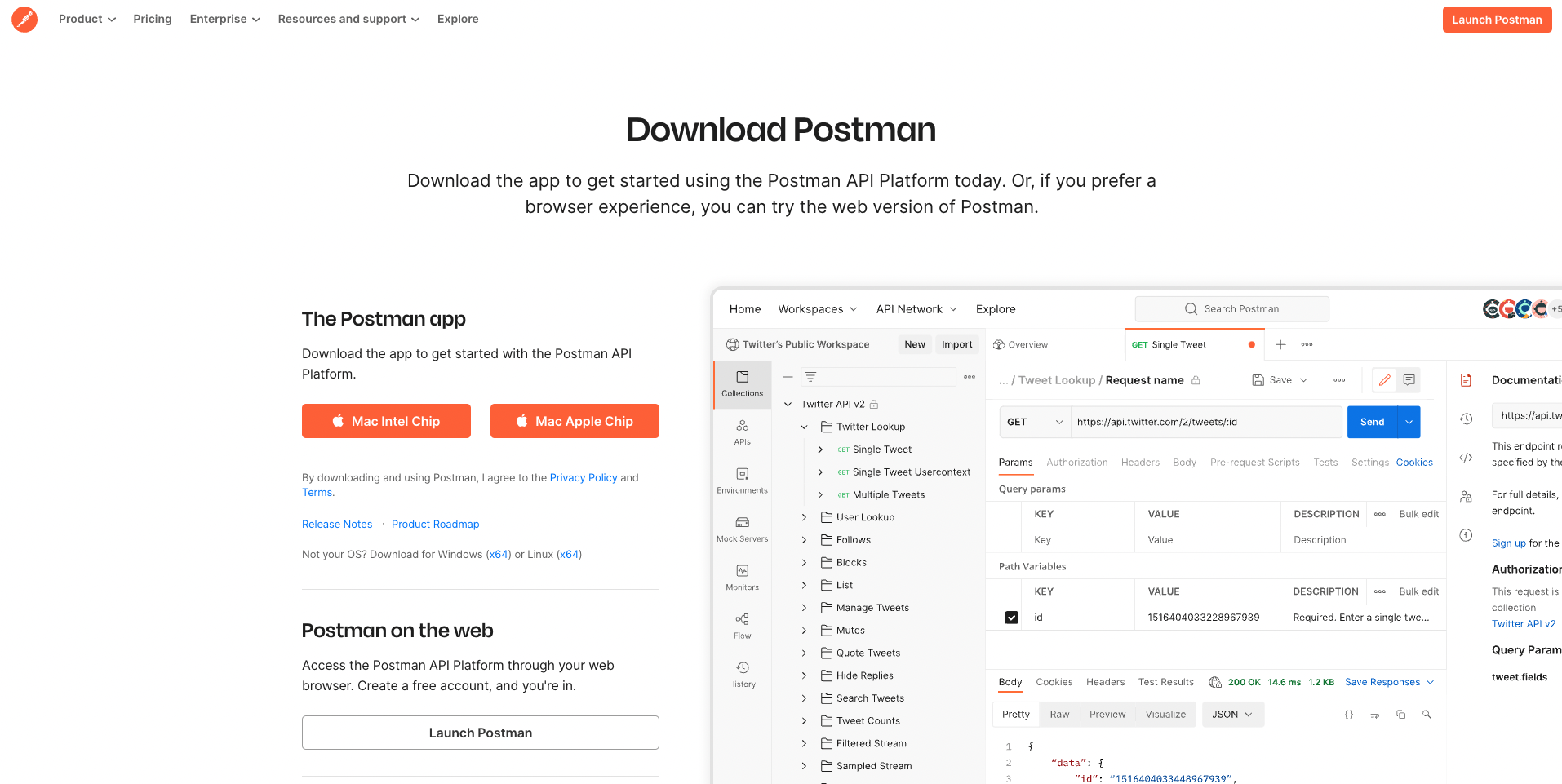Image resolution: width=1562 pixels, height=784 pixels.
Task: Click the request options ellipsis beside Save
Action: coord(1339,380)
